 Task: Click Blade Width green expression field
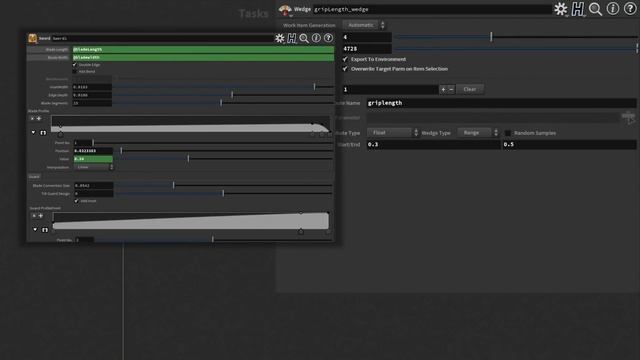tap(203, 58)
